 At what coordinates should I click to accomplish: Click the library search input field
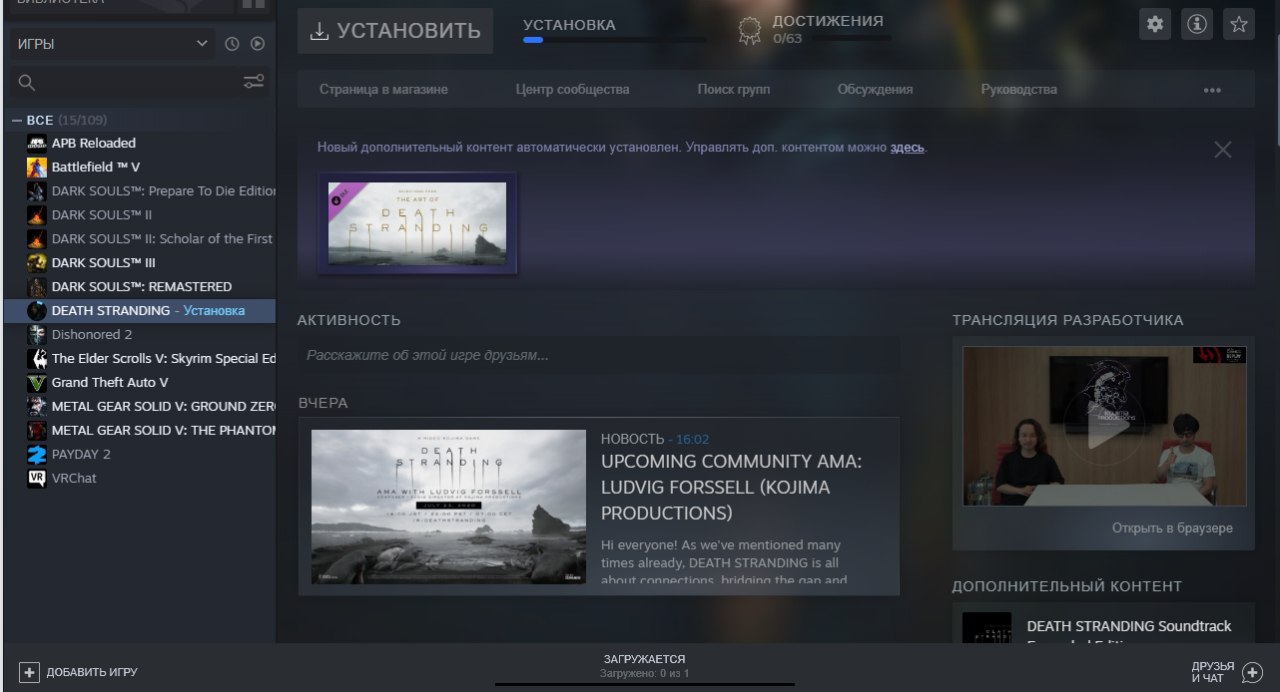coord(138,83)
